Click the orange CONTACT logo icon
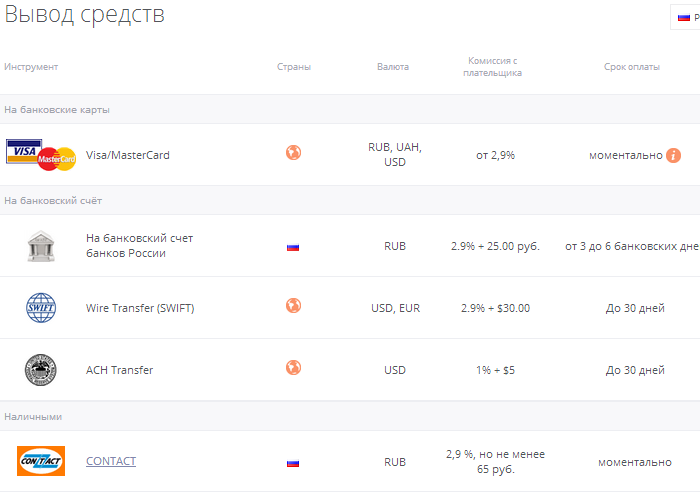This screenshot has height=500, width=700. 41,461
